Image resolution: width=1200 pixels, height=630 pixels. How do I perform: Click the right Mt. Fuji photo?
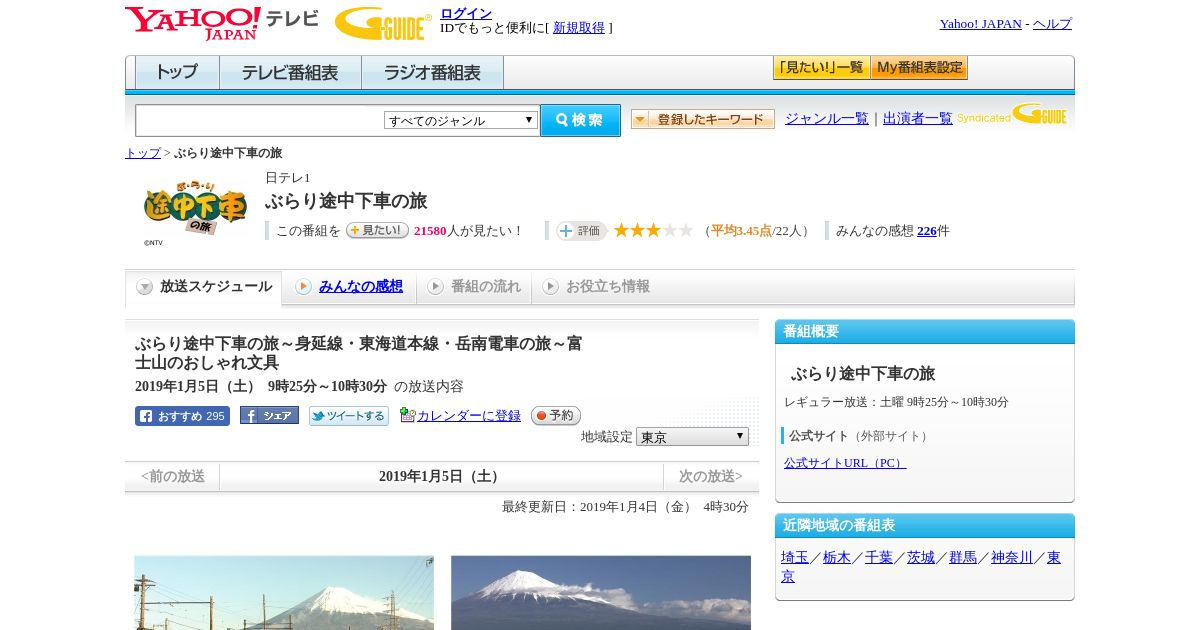click(x=601, y=592)
